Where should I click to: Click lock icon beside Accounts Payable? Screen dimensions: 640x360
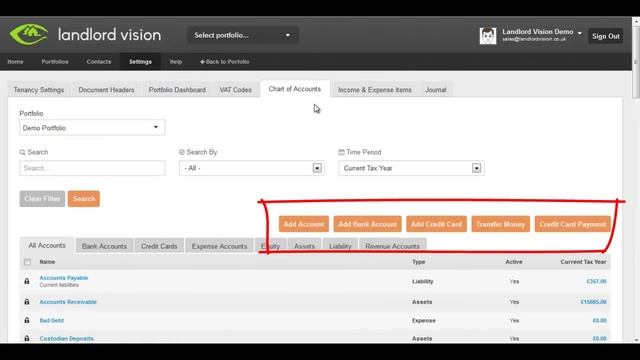[27, 281]
